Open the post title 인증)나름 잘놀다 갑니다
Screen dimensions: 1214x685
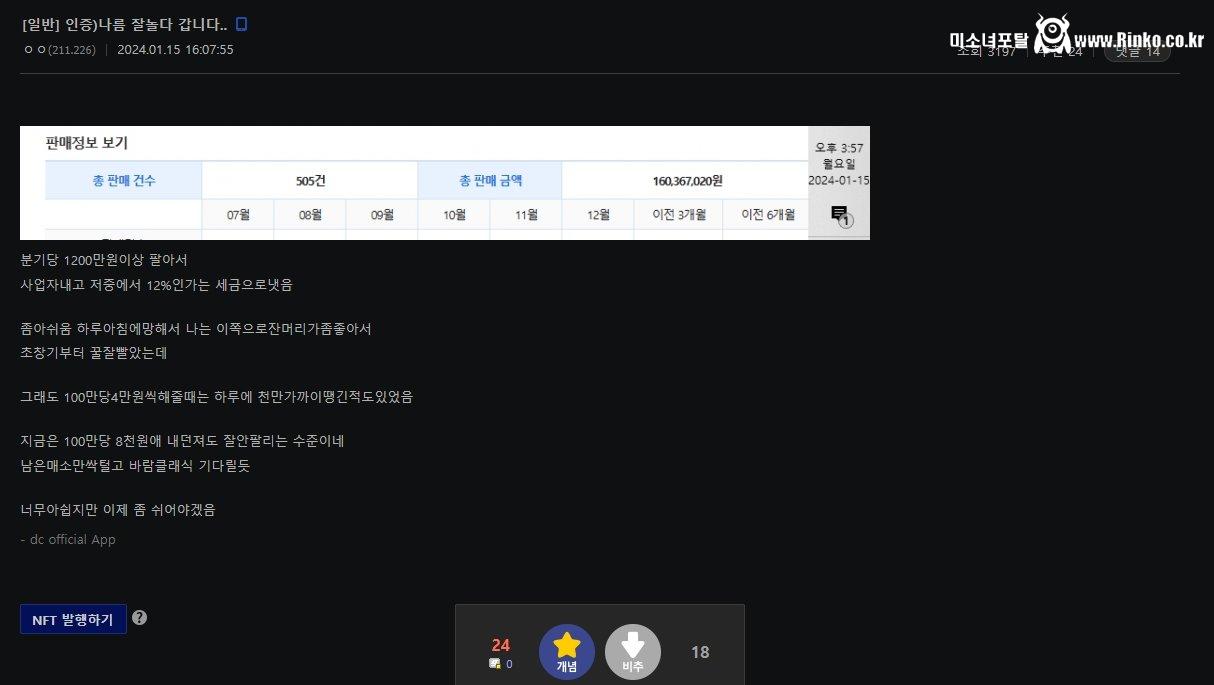tap(124, 25)
